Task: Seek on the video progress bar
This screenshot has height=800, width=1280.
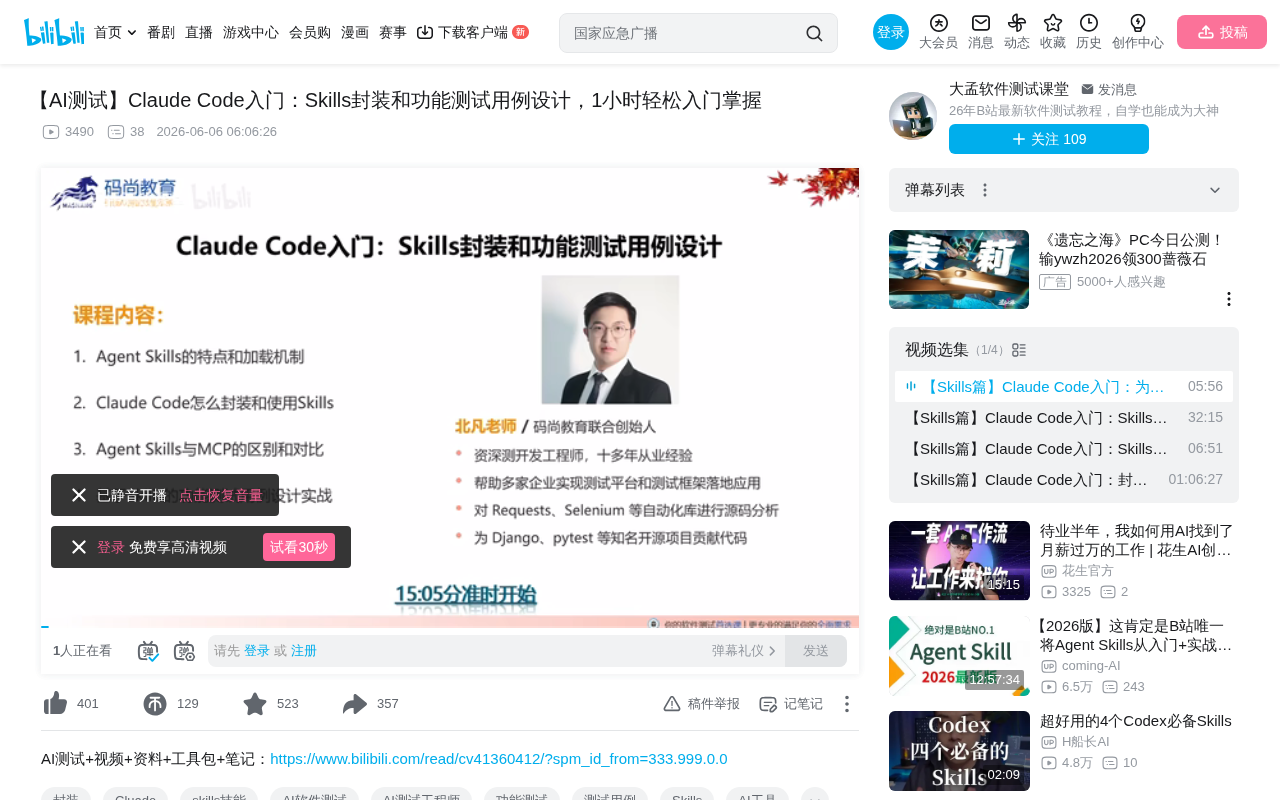Action: tap(450, 626)
